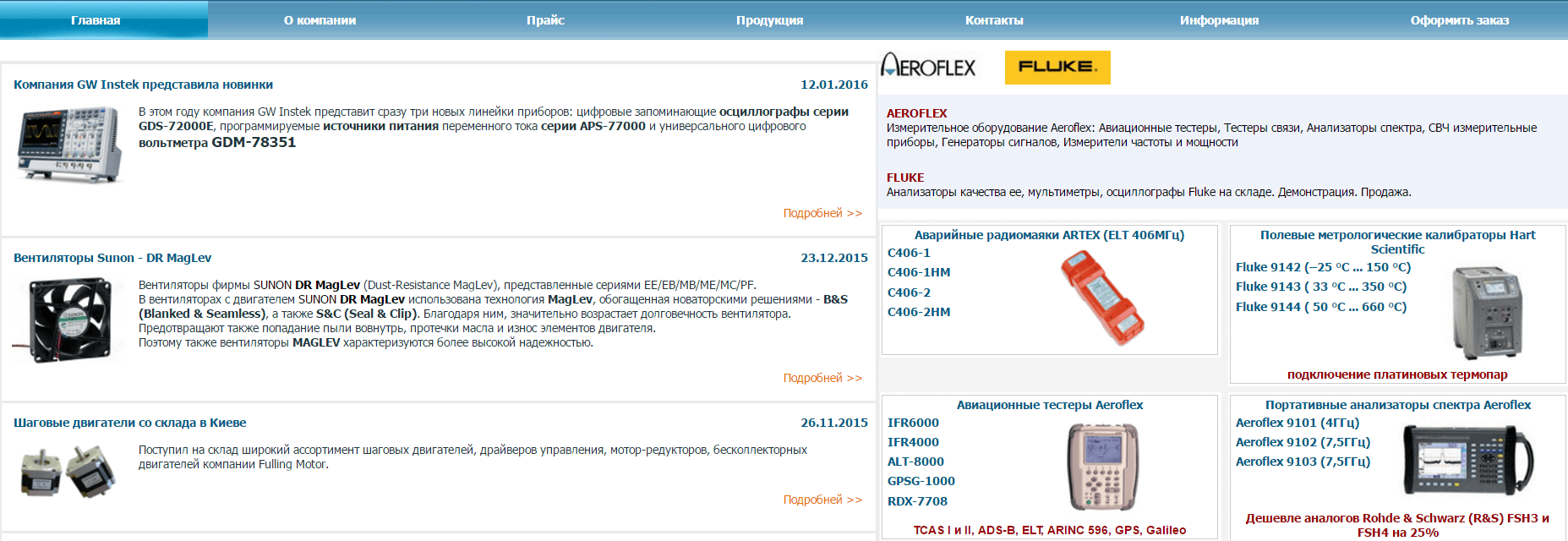Open the Aeroflex 9101 (4ГГц) link

(1298, 423)
